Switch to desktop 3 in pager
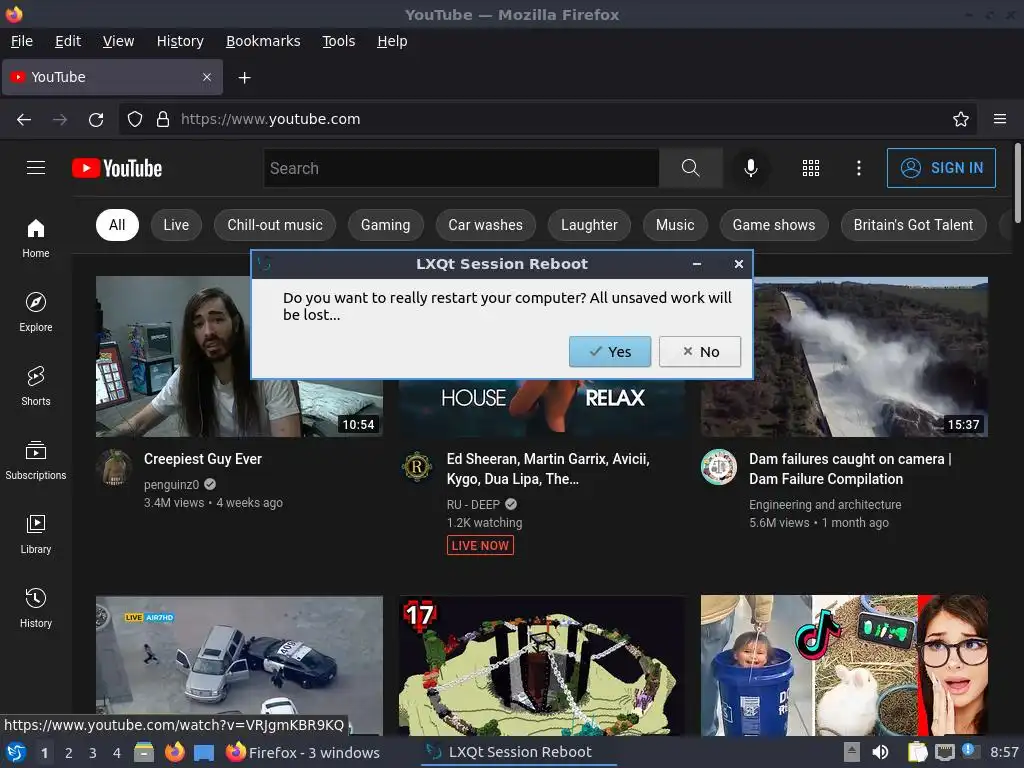The height and width of the screenshot is (768, 1024). point(92,752)
